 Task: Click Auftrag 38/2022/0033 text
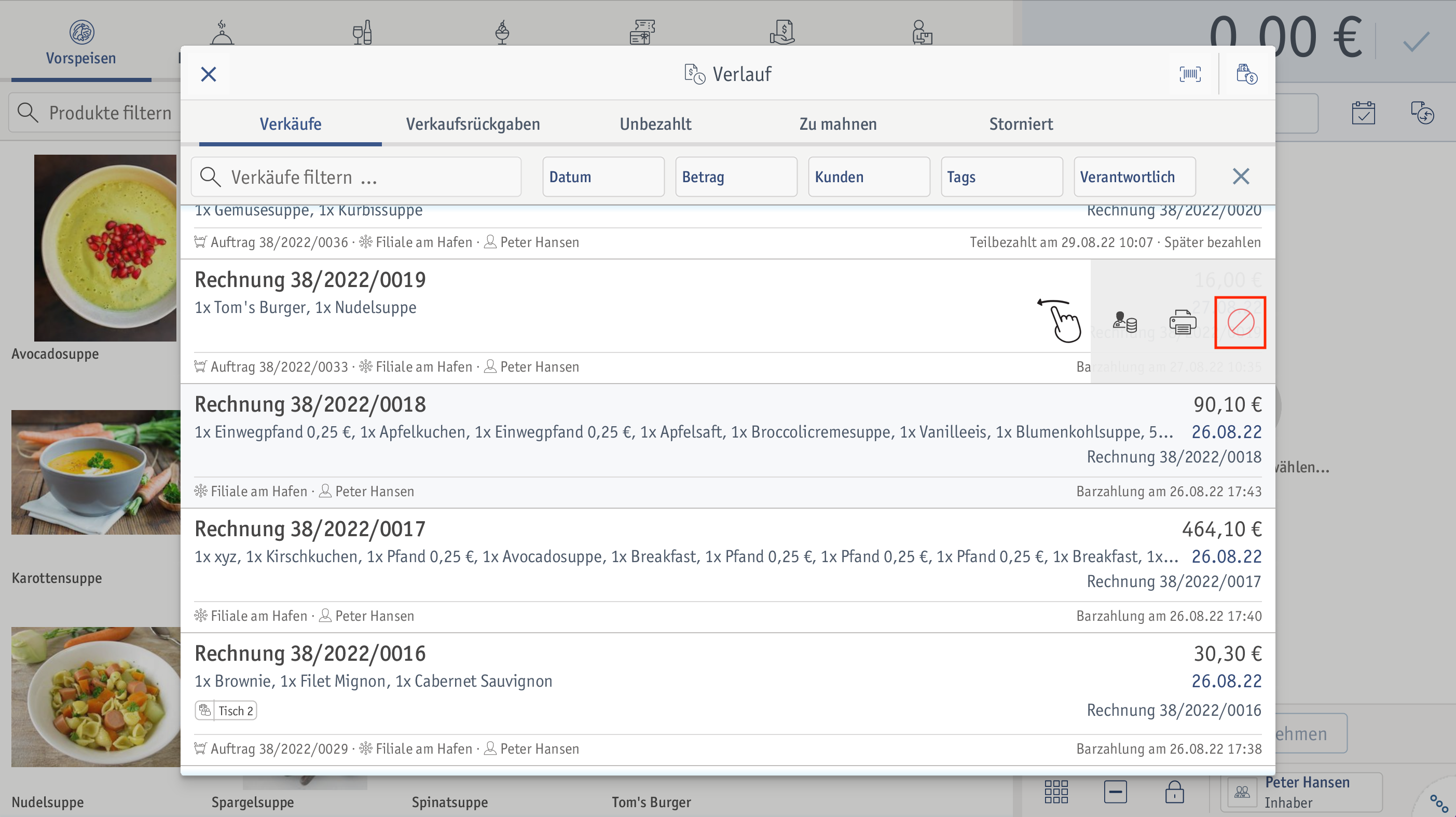point(279,367)
